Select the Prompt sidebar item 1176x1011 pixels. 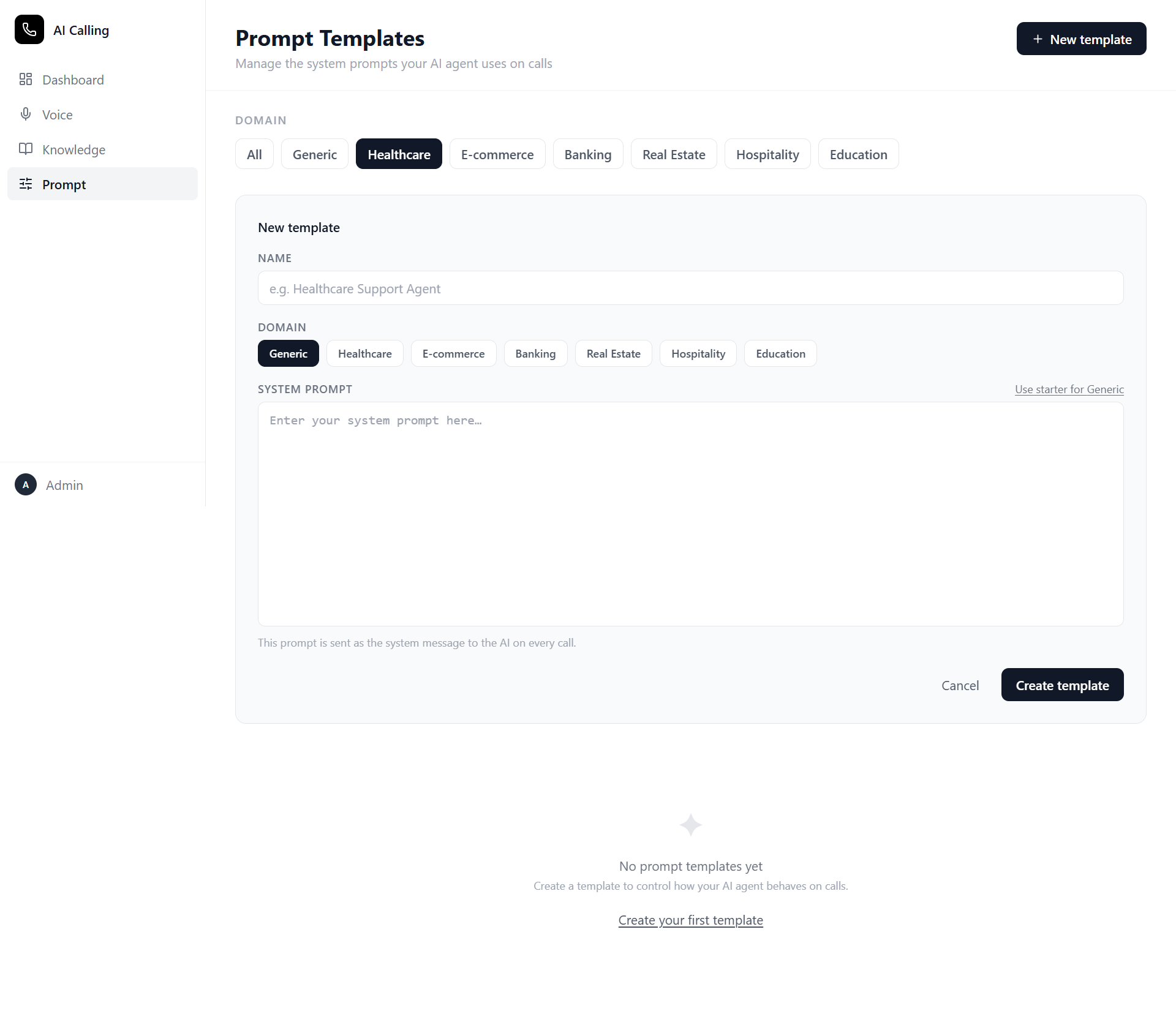(x=102, y=184)
